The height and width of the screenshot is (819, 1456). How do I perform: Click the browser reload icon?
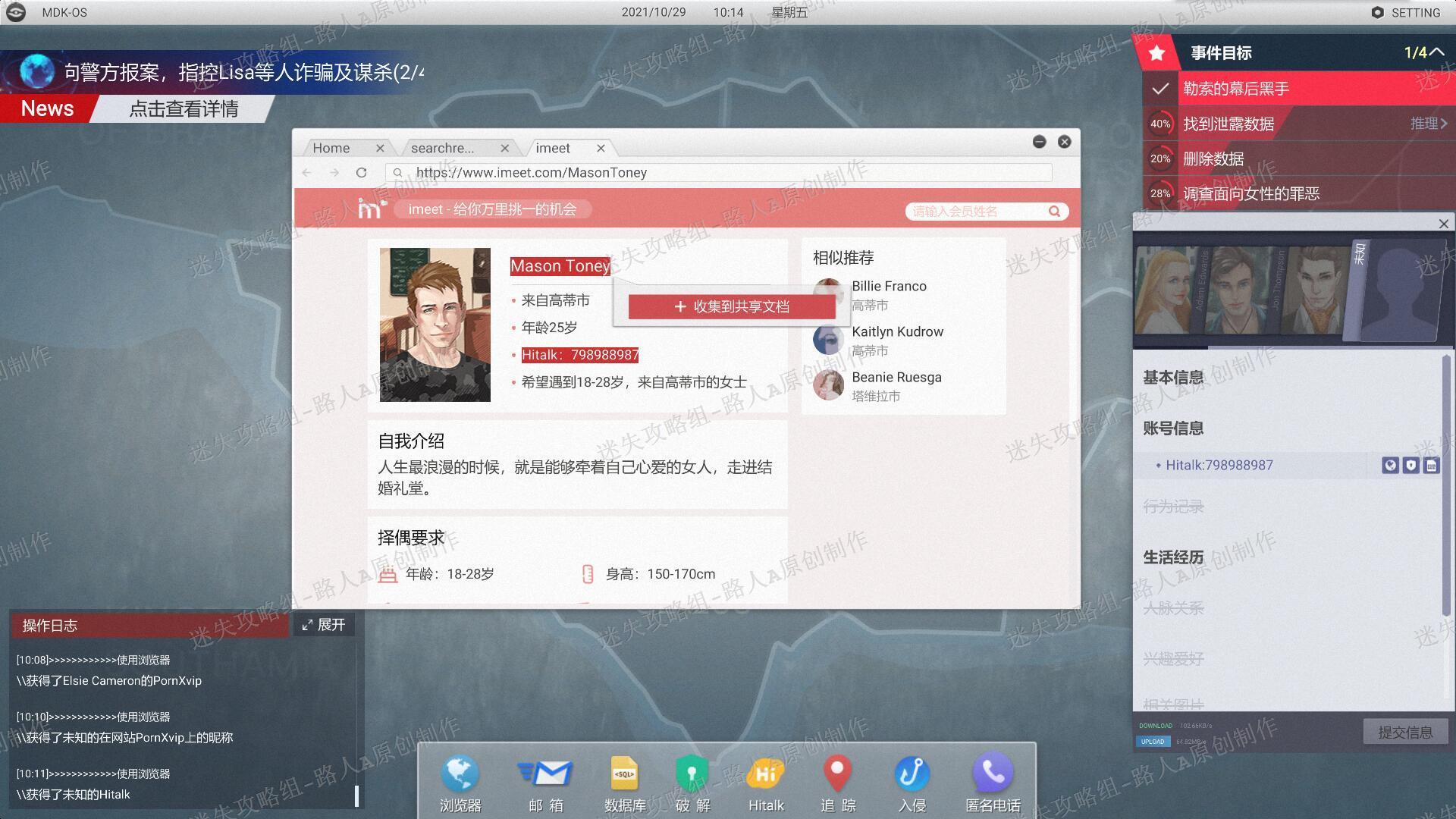362,173
